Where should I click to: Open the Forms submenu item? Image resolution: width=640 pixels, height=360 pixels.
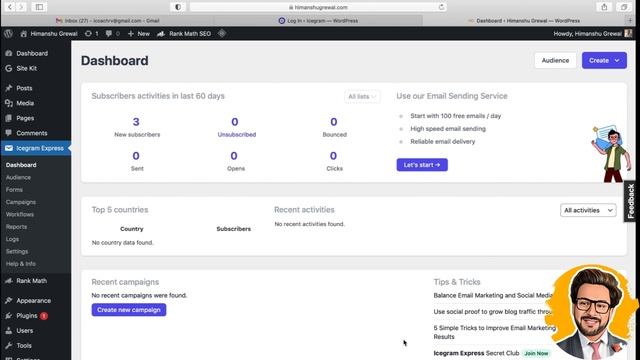coord(14,190)
